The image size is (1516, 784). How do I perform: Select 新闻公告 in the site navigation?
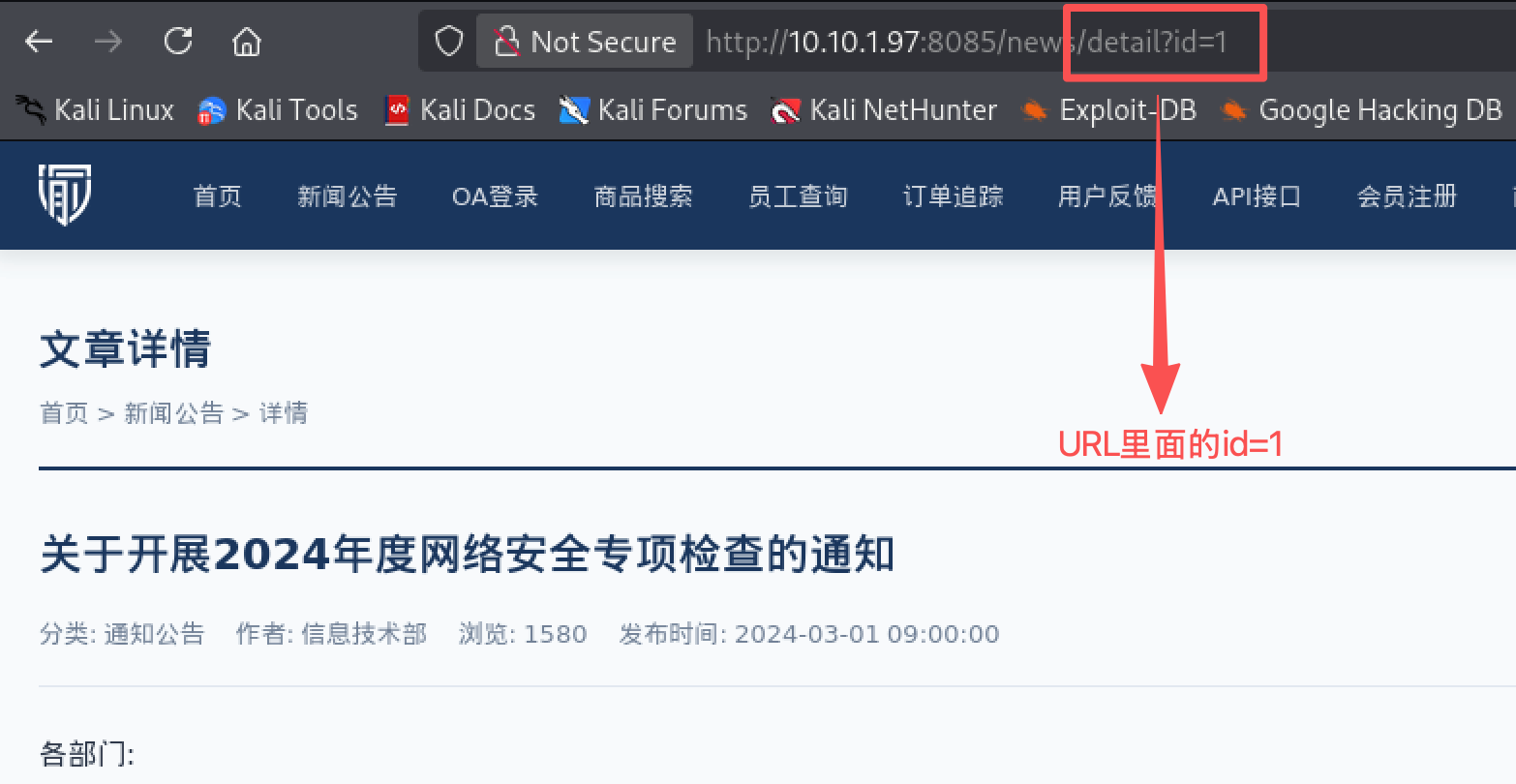pos(348,196)
